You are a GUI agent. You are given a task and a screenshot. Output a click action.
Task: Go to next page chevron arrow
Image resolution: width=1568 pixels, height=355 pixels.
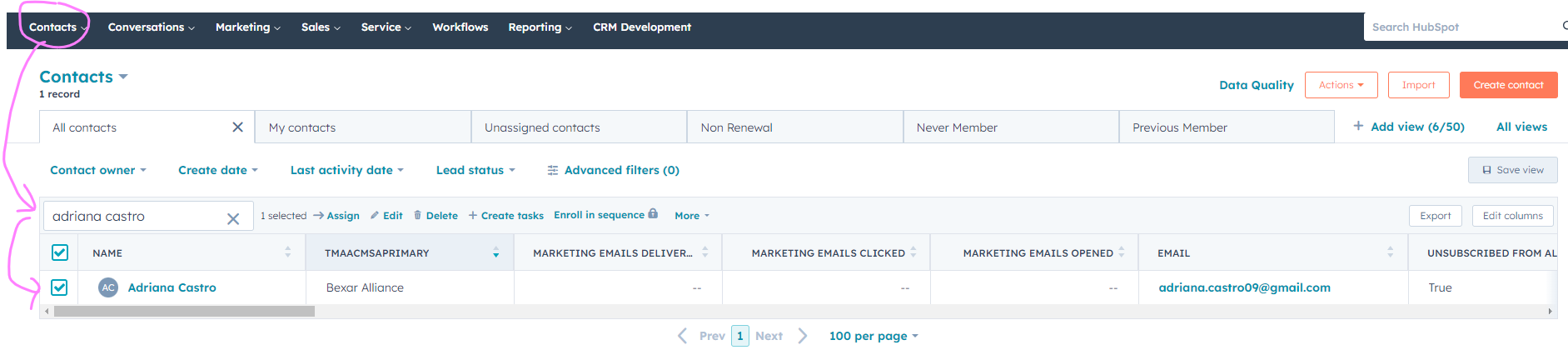[x=802, y=336]
